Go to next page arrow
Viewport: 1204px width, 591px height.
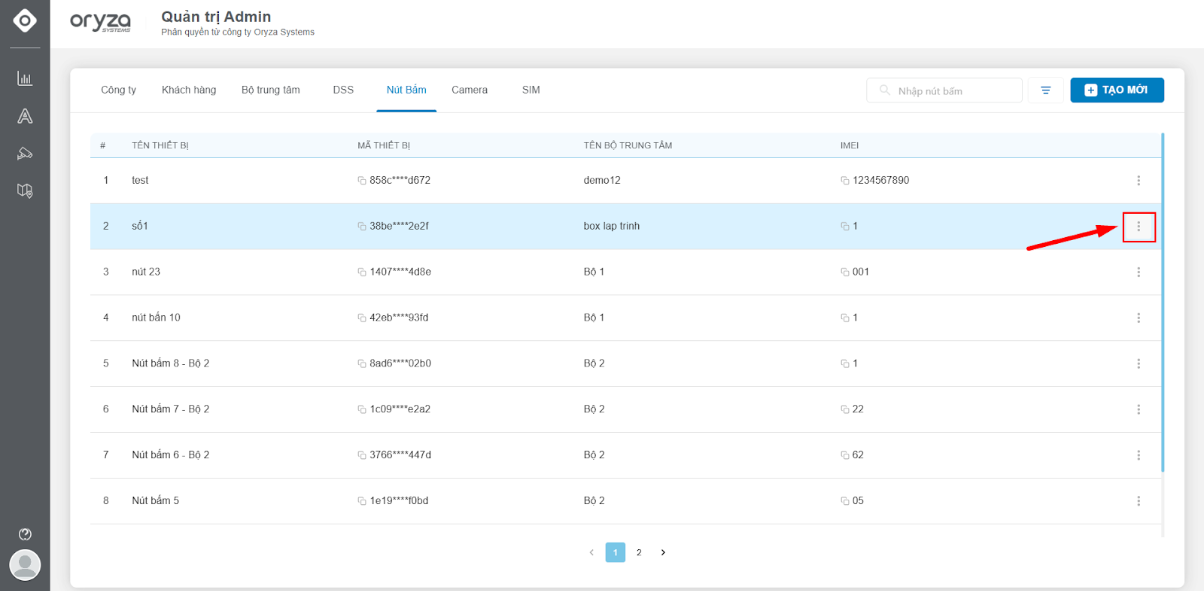pos(662,552)
